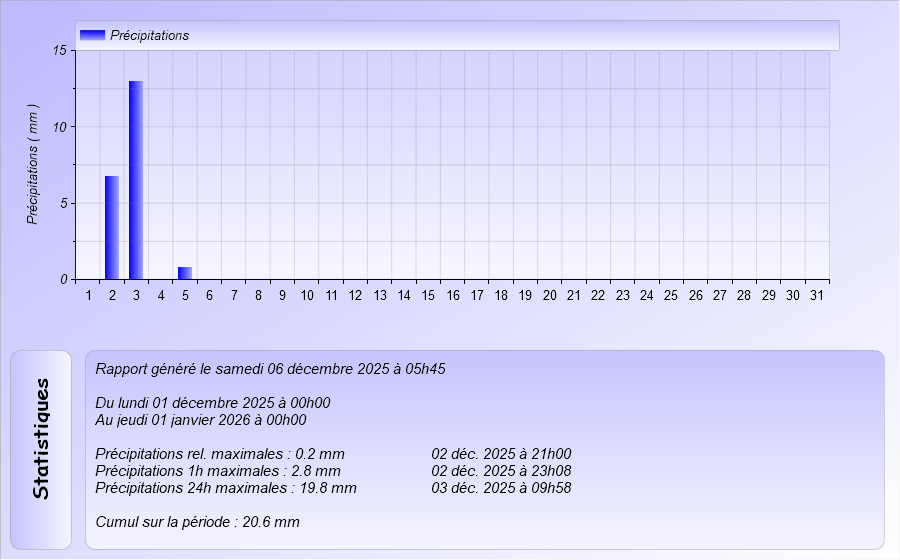Click the vertical axis title Précipitations (mm)
This screenshot has width=900, height=560.
click(33, 164)
